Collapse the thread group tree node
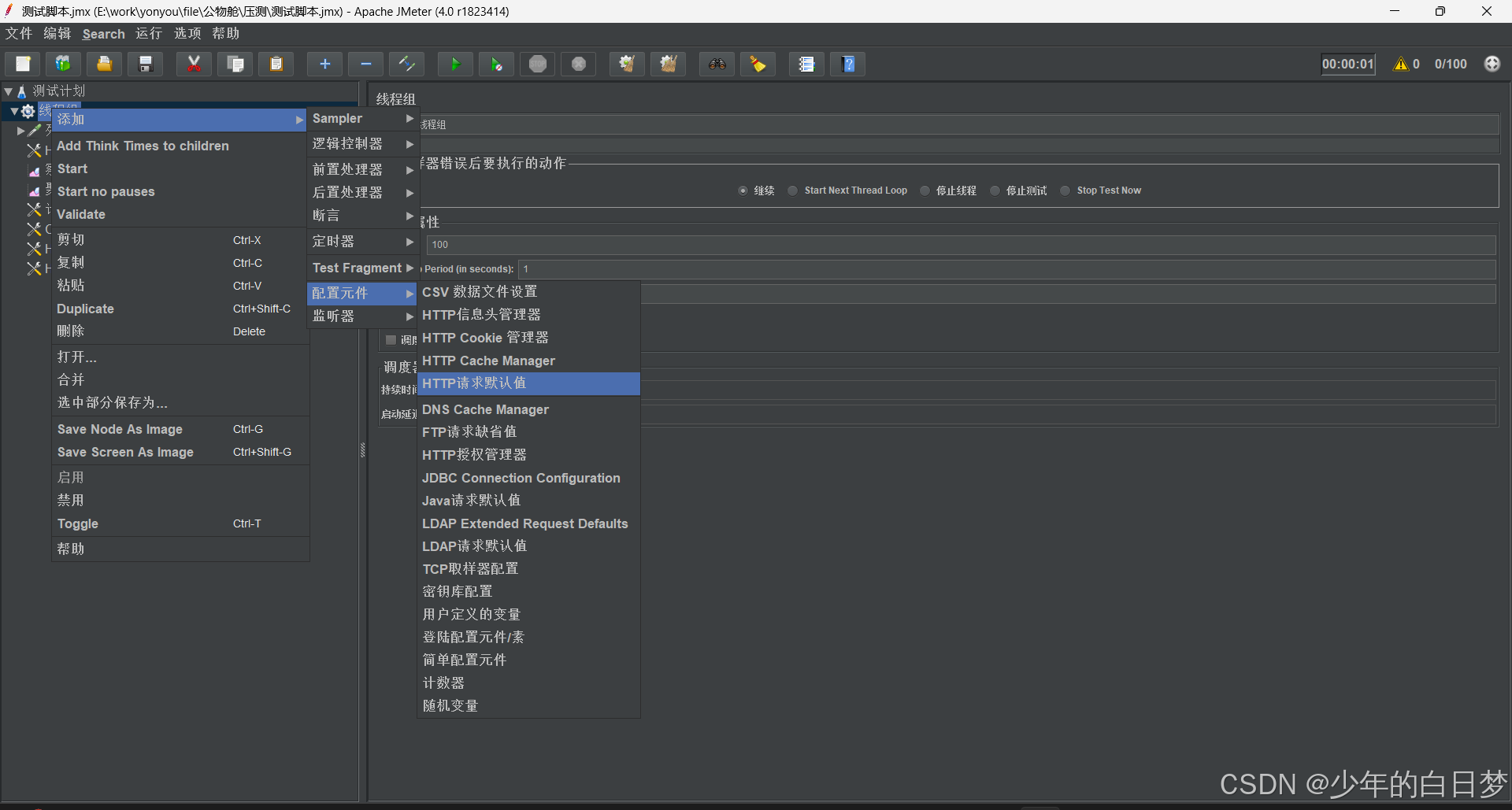Image resolution: width=1512 pixels, height=810 pixels. pyautogui.click(x=14, y=111)
